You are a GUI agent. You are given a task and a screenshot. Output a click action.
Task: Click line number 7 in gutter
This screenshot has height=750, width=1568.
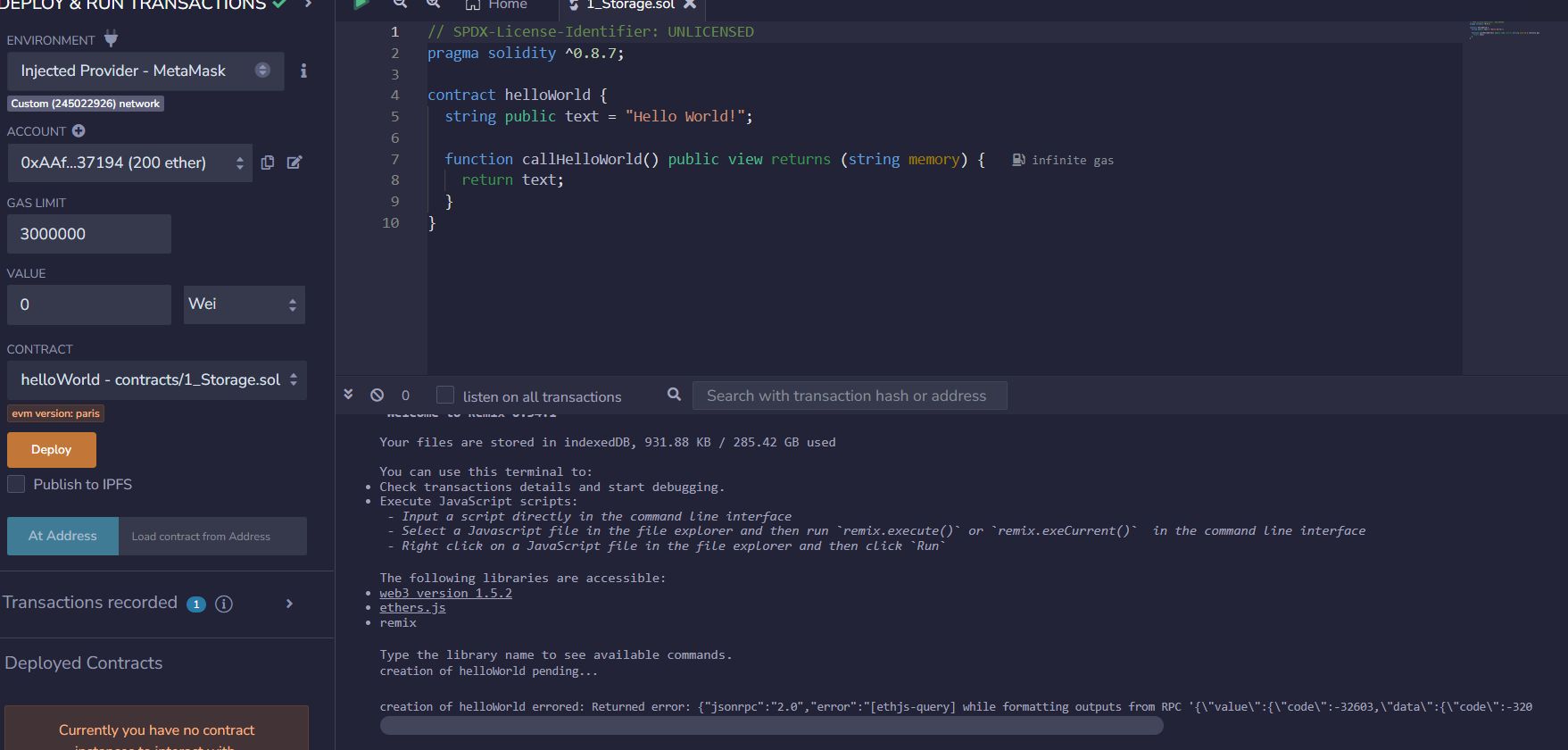pyautogui.click(x=394, y=159)
